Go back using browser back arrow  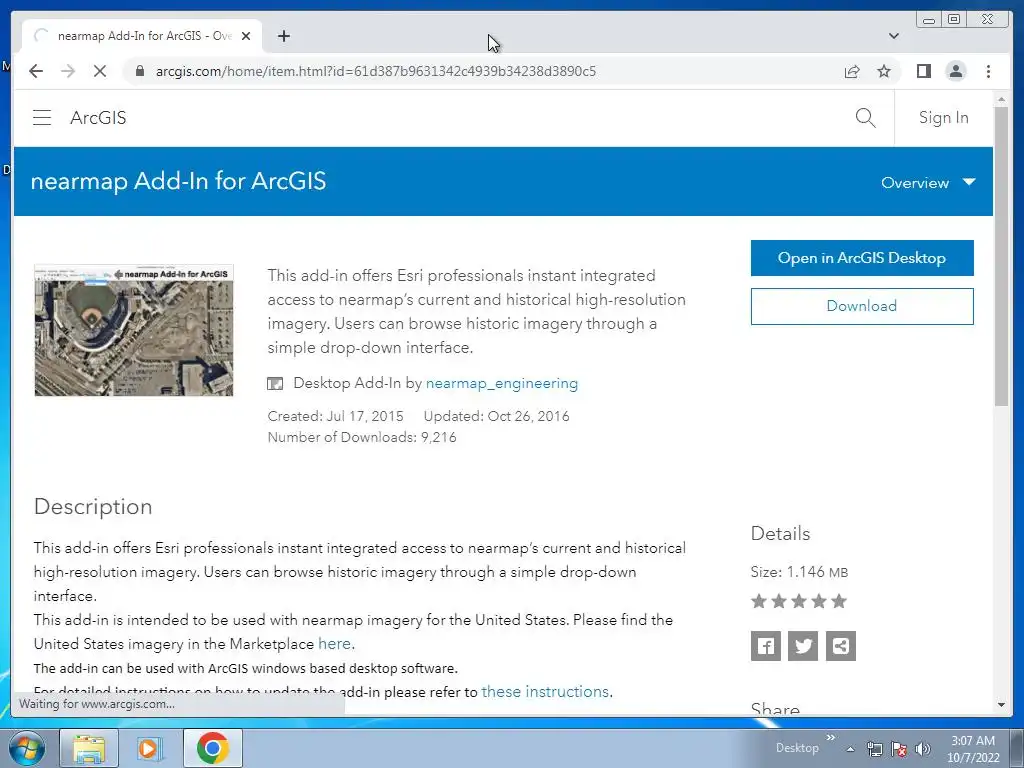(36, 71)
